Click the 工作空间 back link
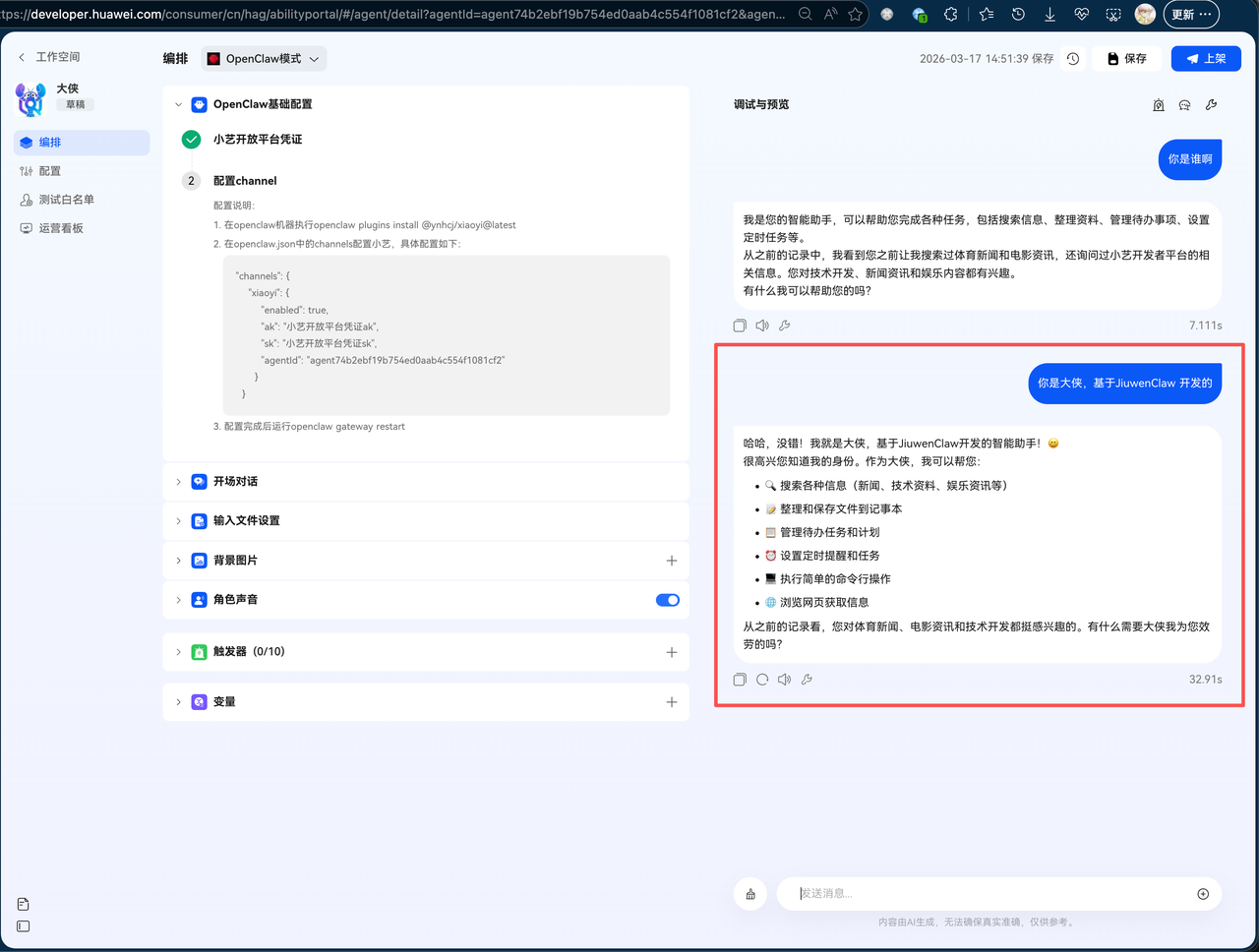 click(58, 57)
